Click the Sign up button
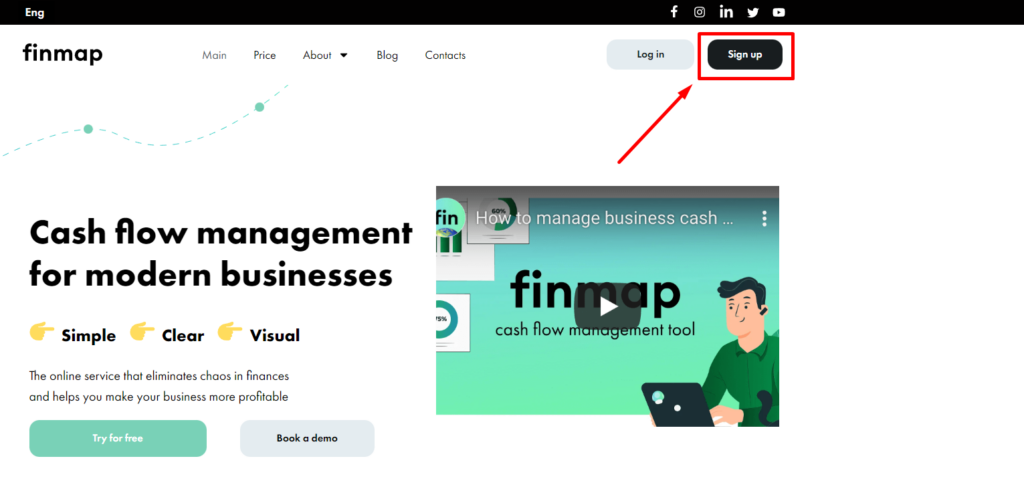 [745, 54]
